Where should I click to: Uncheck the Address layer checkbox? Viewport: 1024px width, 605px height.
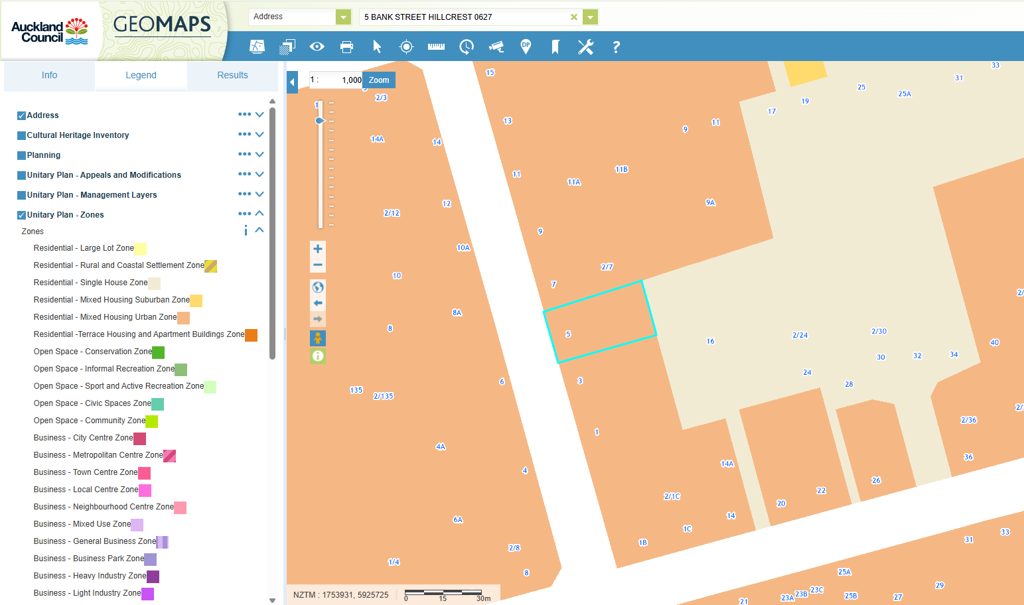pos(21,116)
